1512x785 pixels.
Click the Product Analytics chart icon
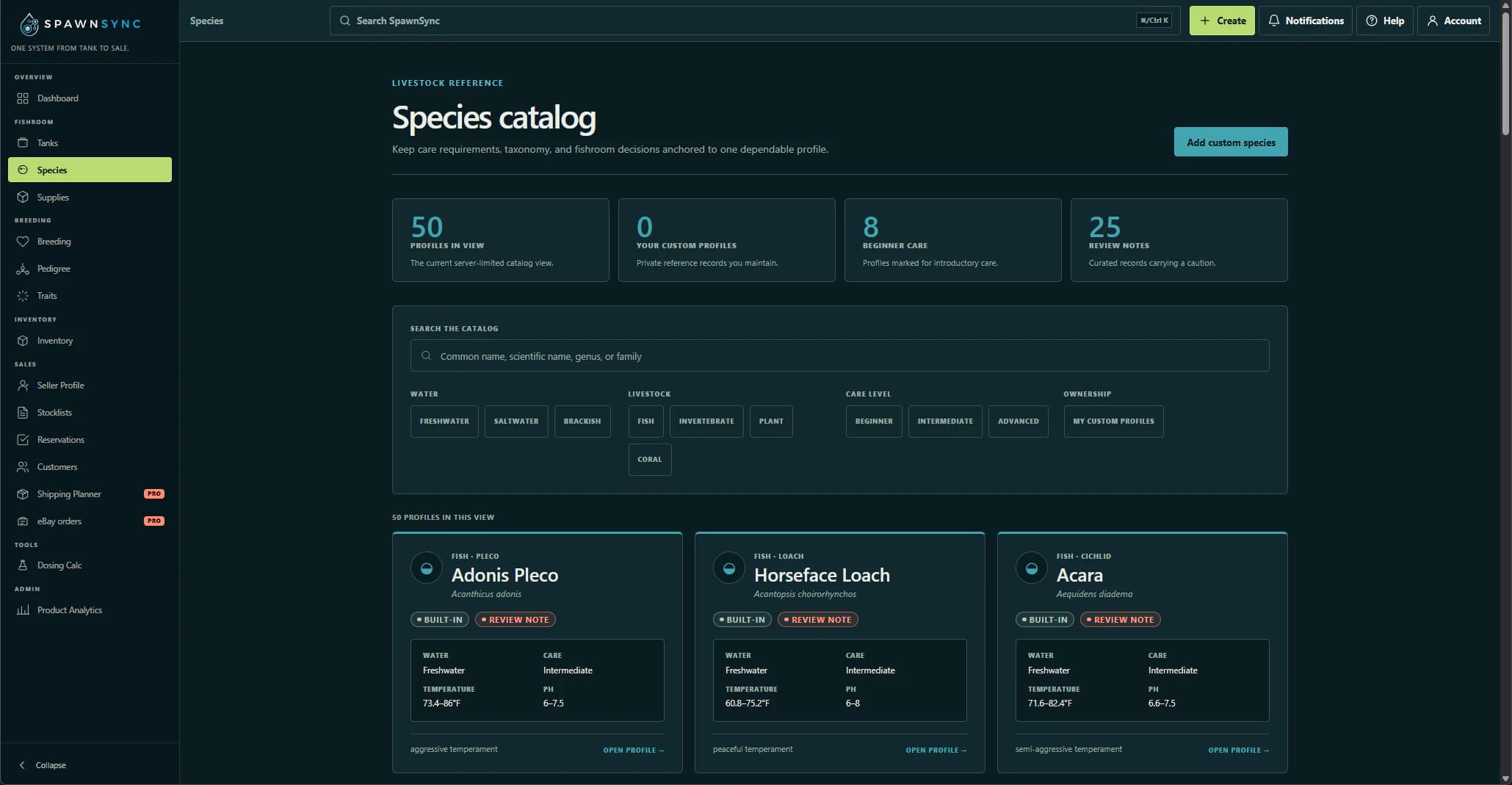click(23, 610)
